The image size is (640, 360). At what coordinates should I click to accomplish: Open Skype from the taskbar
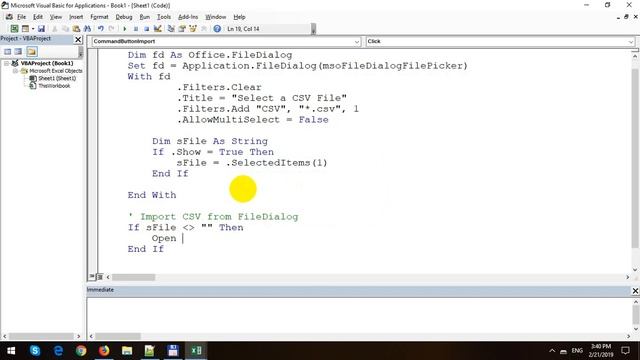tap(35, 351)
